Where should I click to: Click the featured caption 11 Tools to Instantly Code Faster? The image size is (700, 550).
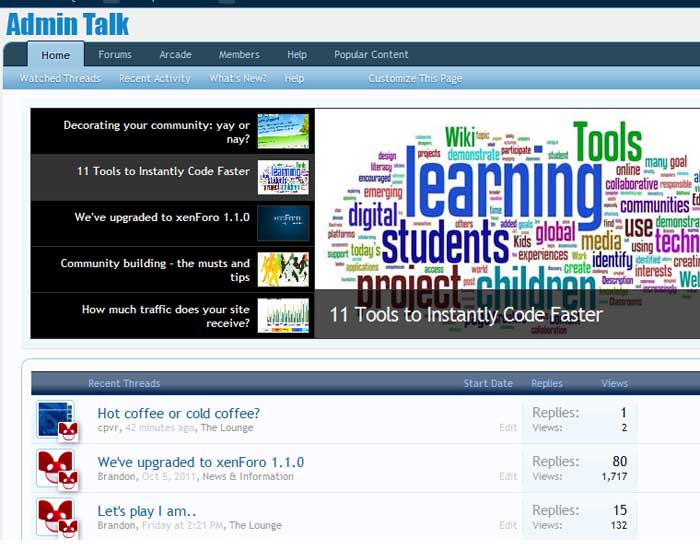click(466, 315)
